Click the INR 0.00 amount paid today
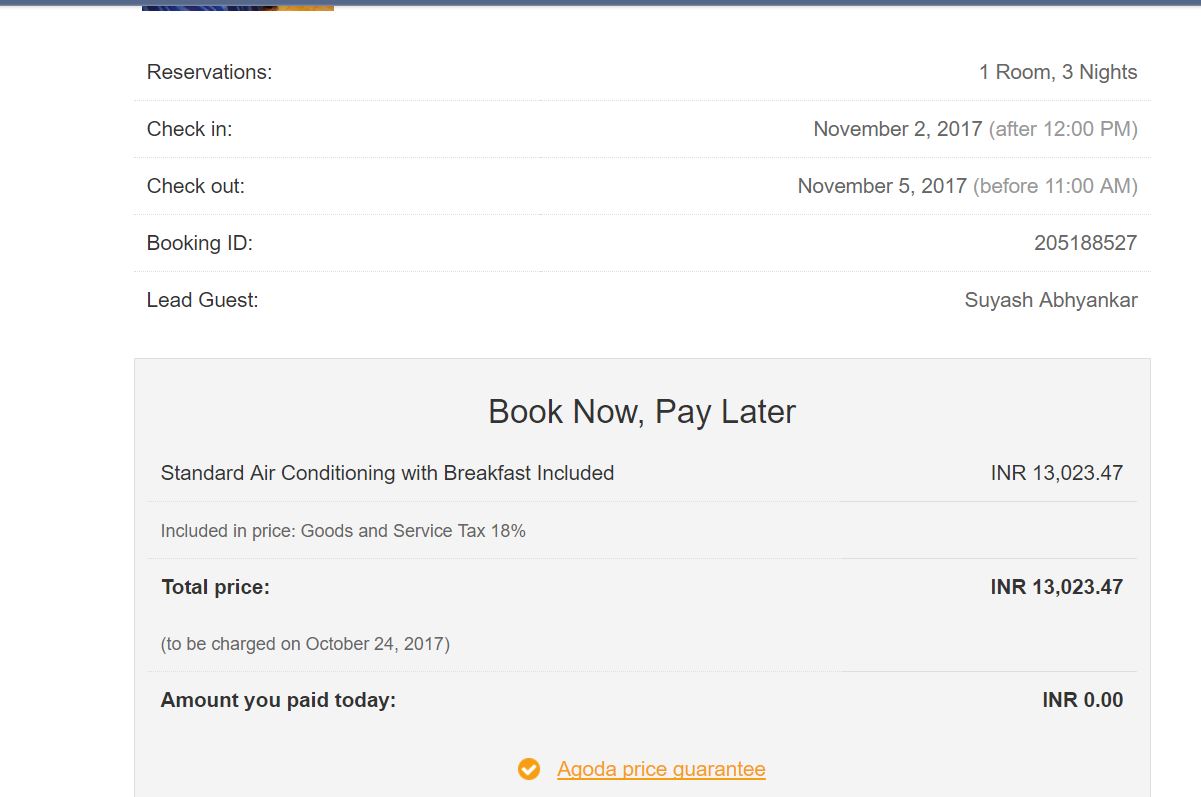The image size is (1201, 797). pos(1082,700)
